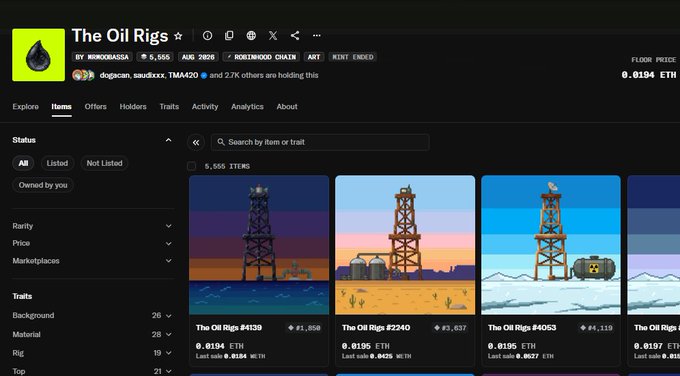Click rarity rank #4,119 badge
The height and width of the screenshot is (376, 680).
tap(596, 328)
